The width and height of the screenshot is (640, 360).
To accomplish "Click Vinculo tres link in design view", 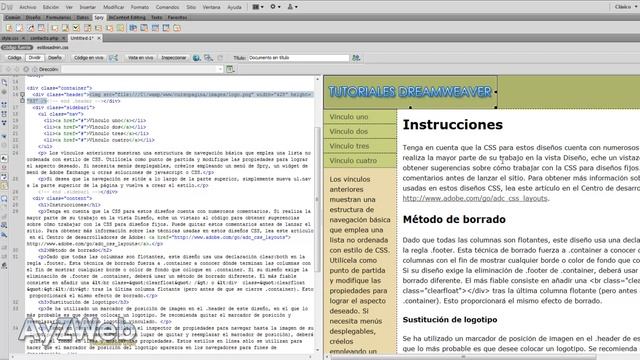I will (x=349, y=146).
